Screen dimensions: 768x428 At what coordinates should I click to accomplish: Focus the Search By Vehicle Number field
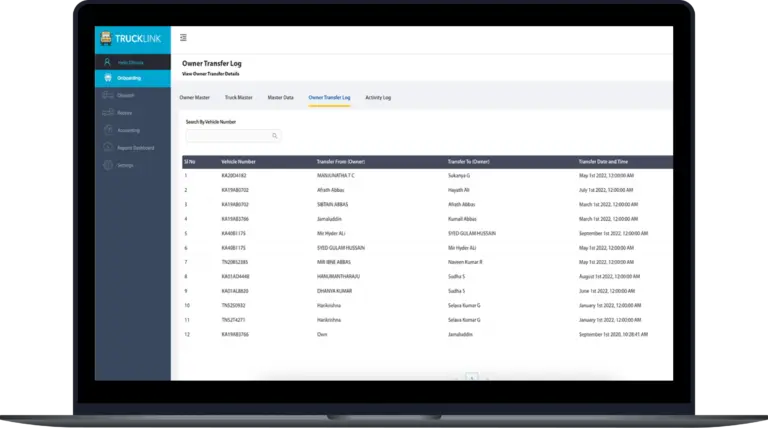click(228, 135)
